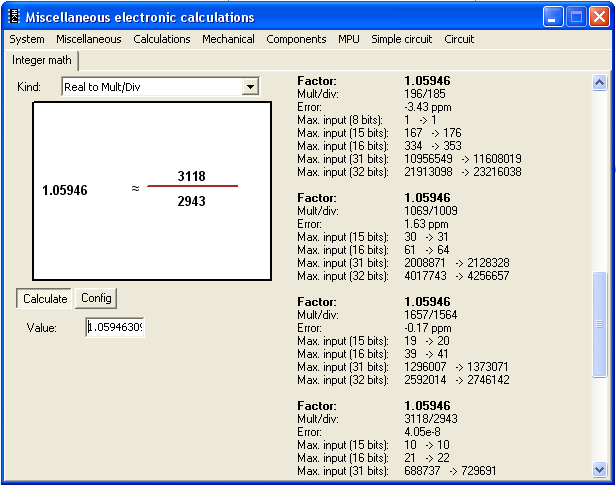Open the Circuit menu

click(x=459, y=39)
